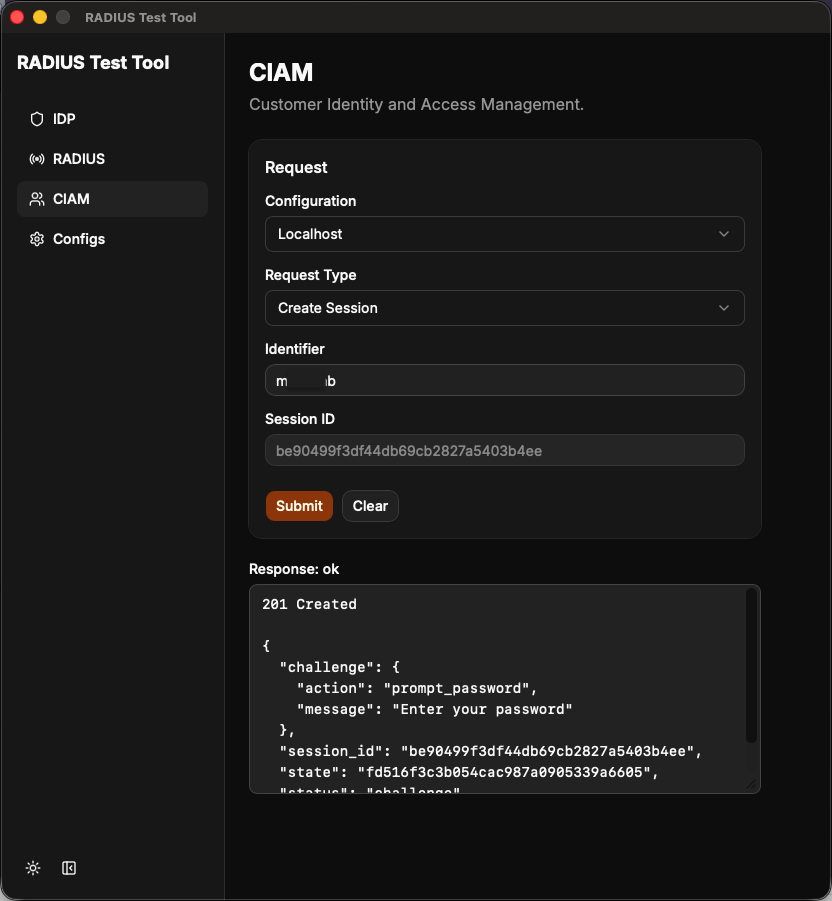Image resolution: width=832 pixels, height=901 pixels.
Task: Click the Configs gear icon
Action: pos(37,239)
